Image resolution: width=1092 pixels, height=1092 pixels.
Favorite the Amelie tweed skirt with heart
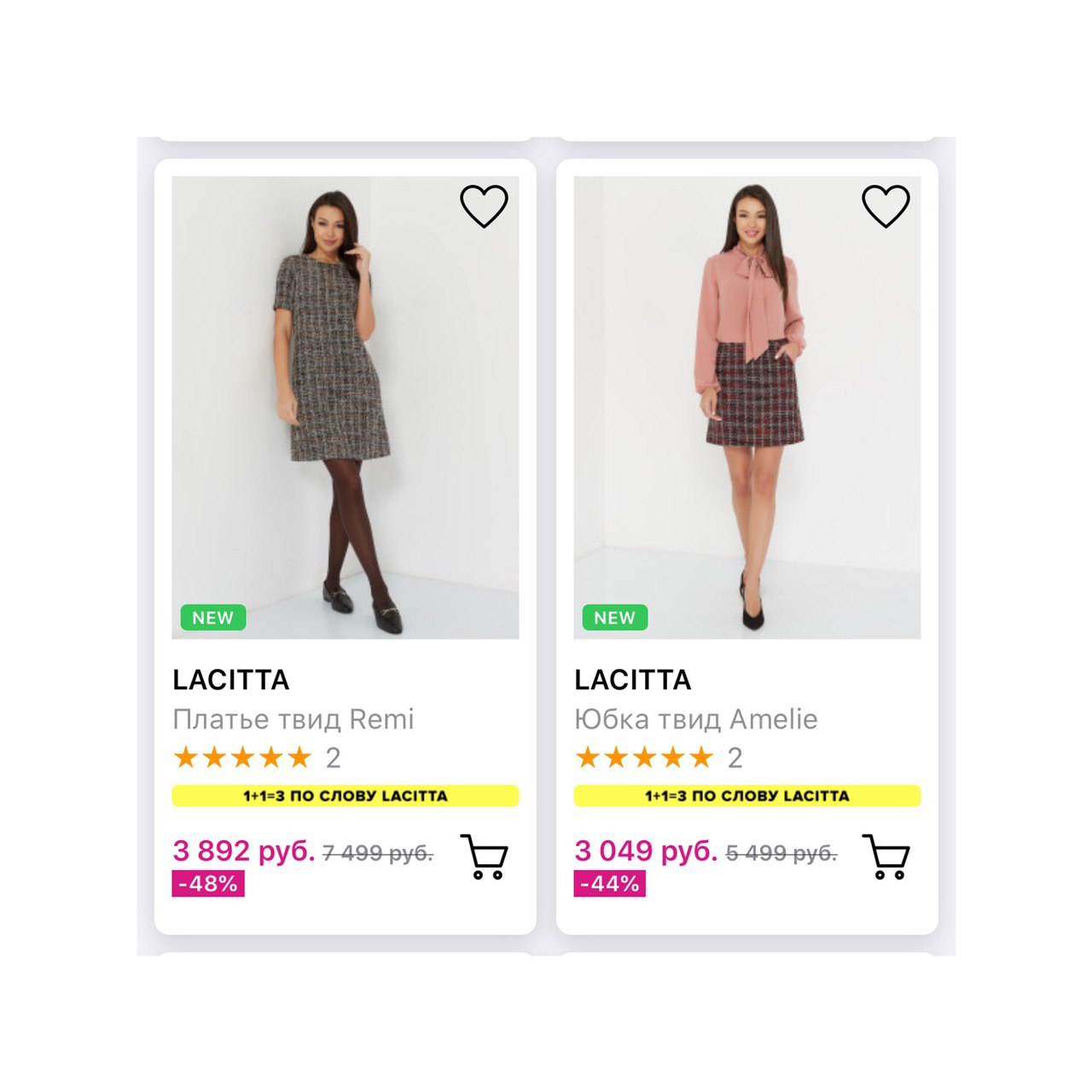[x=886, y=206]
